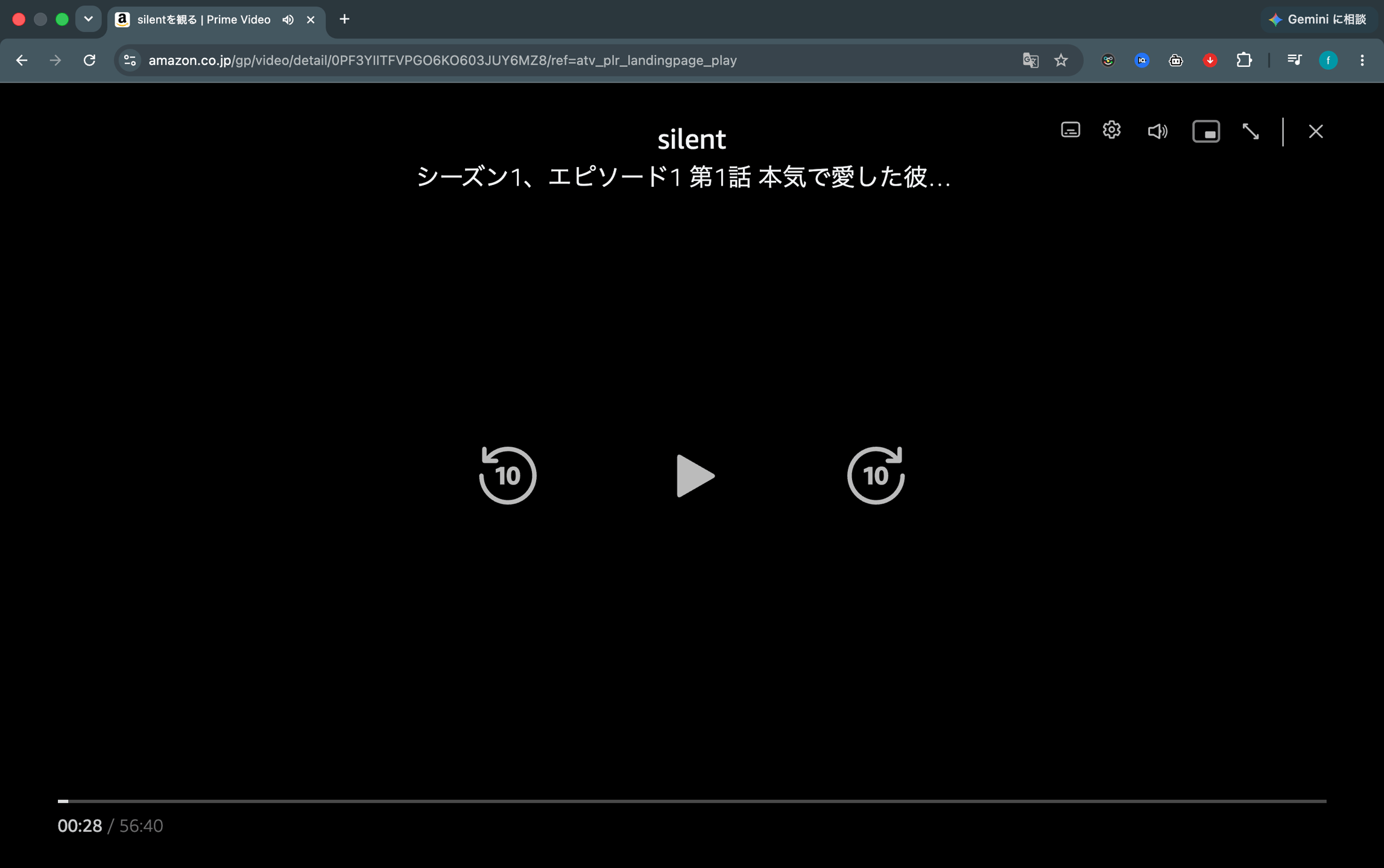Image resolution: width=1384 pixels, height=868 pixels.
Task: Mute the tab via the tab speaker icon
Action: (288, 20)
